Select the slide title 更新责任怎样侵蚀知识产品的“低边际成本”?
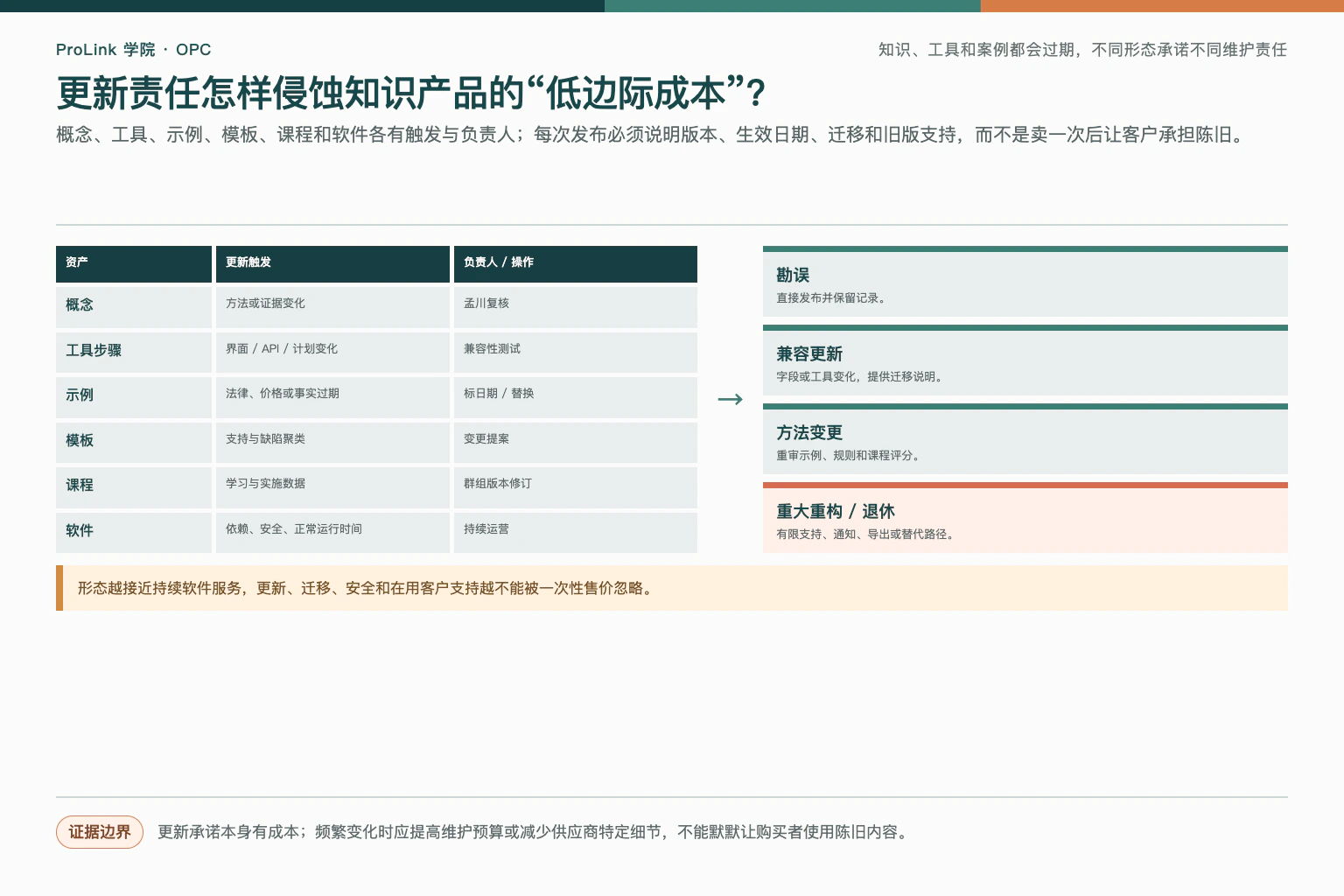1344x896 pixels. (x=411, y=93)
